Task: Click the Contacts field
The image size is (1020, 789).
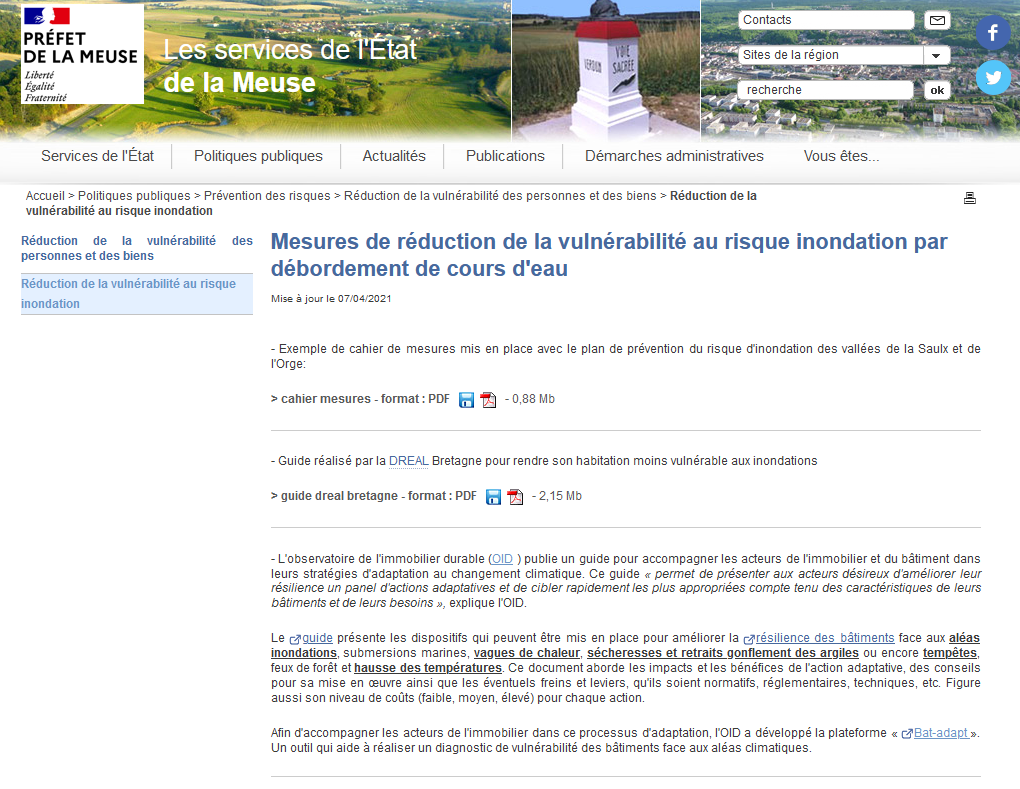Action: 826,20
